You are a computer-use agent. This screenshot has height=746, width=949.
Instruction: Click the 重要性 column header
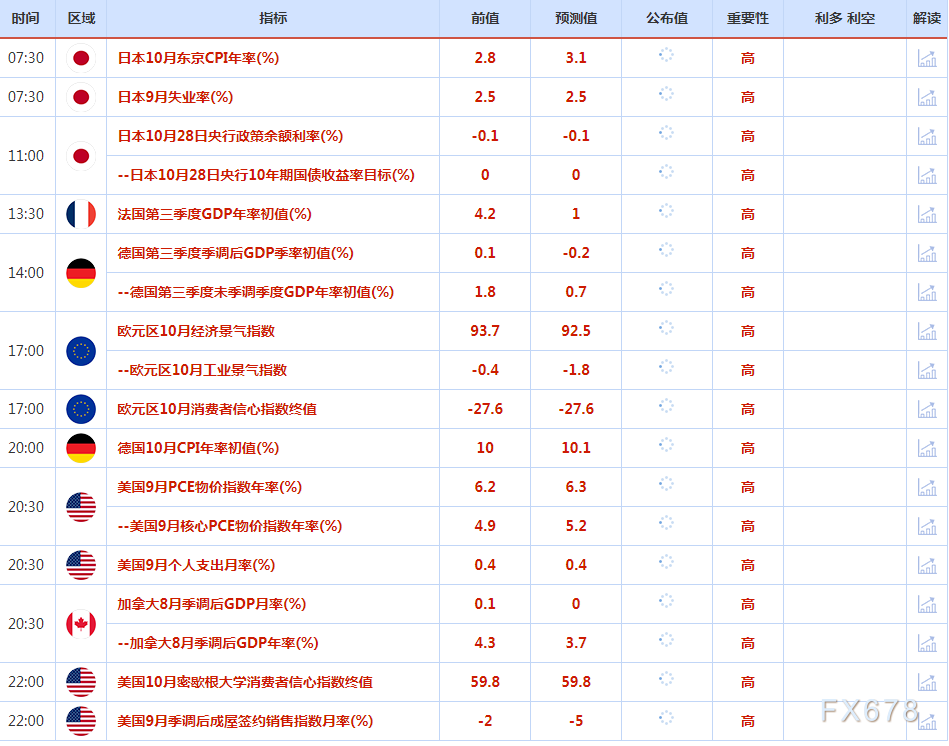(x=747, y=19)
